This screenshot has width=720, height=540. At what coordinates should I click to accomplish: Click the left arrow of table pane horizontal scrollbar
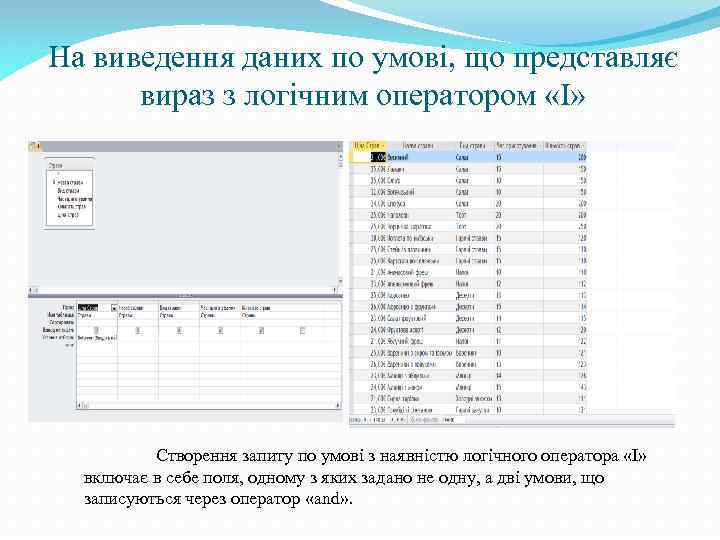(x=31, y=290)
